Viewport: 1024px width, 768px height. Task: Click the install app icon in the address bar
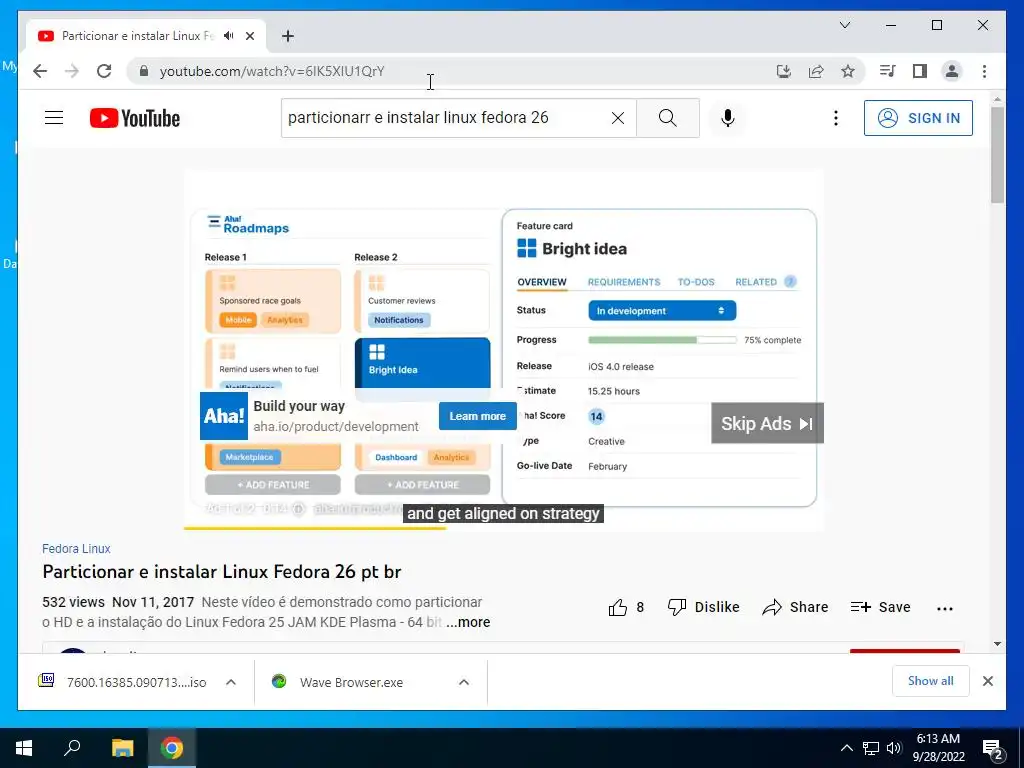[784, 71]
